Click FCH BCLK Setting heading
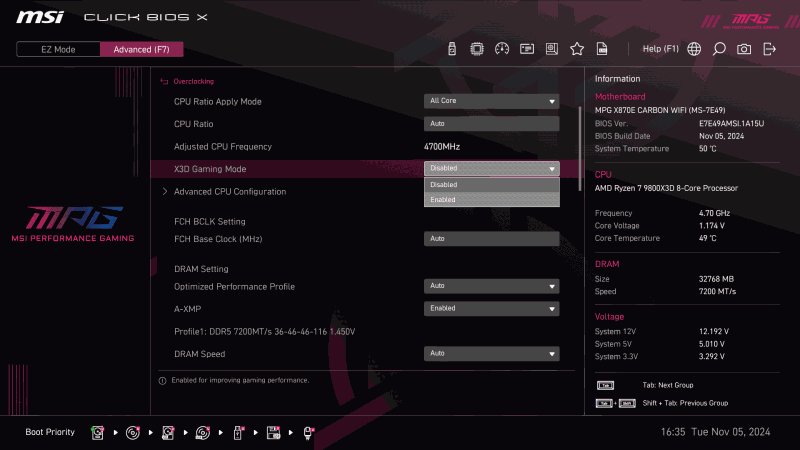The height and width of the screenshot is (450, 800). (x=210, y=222)
